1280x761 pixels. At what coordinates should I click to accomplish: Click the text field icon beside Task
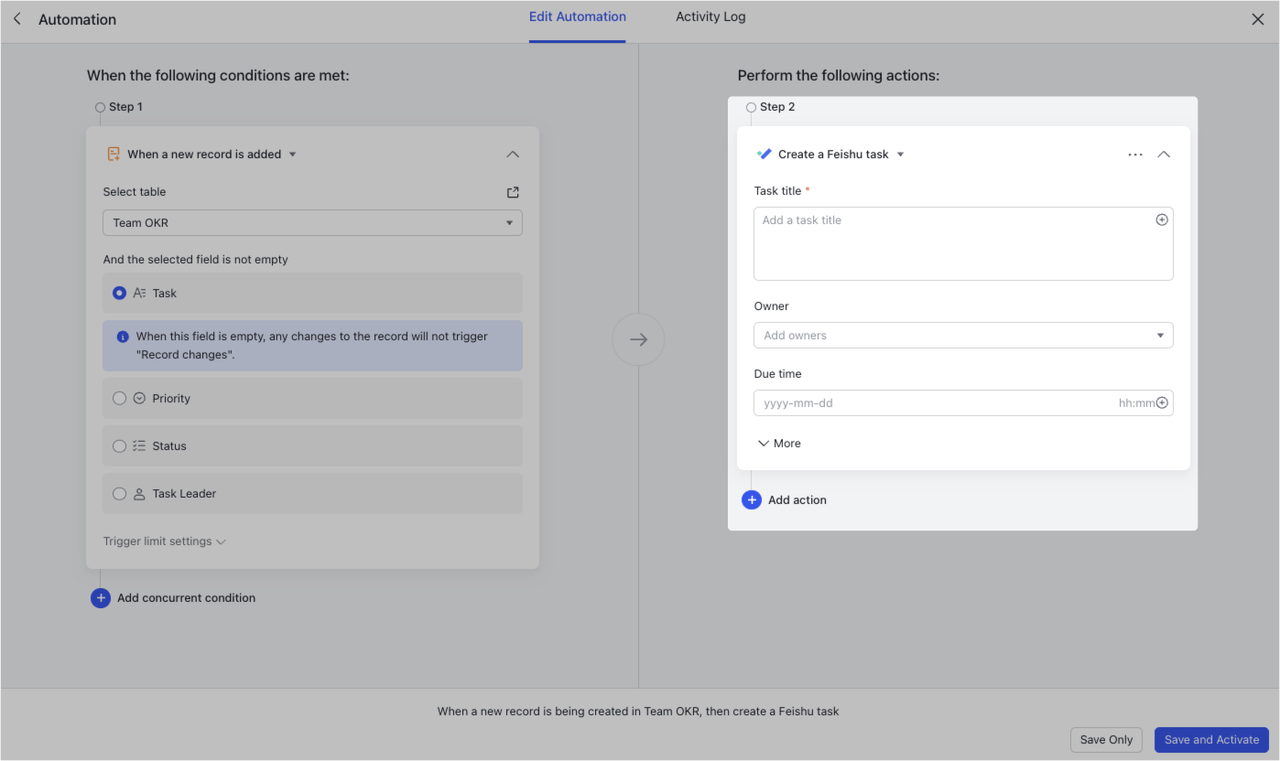[140, 293]
